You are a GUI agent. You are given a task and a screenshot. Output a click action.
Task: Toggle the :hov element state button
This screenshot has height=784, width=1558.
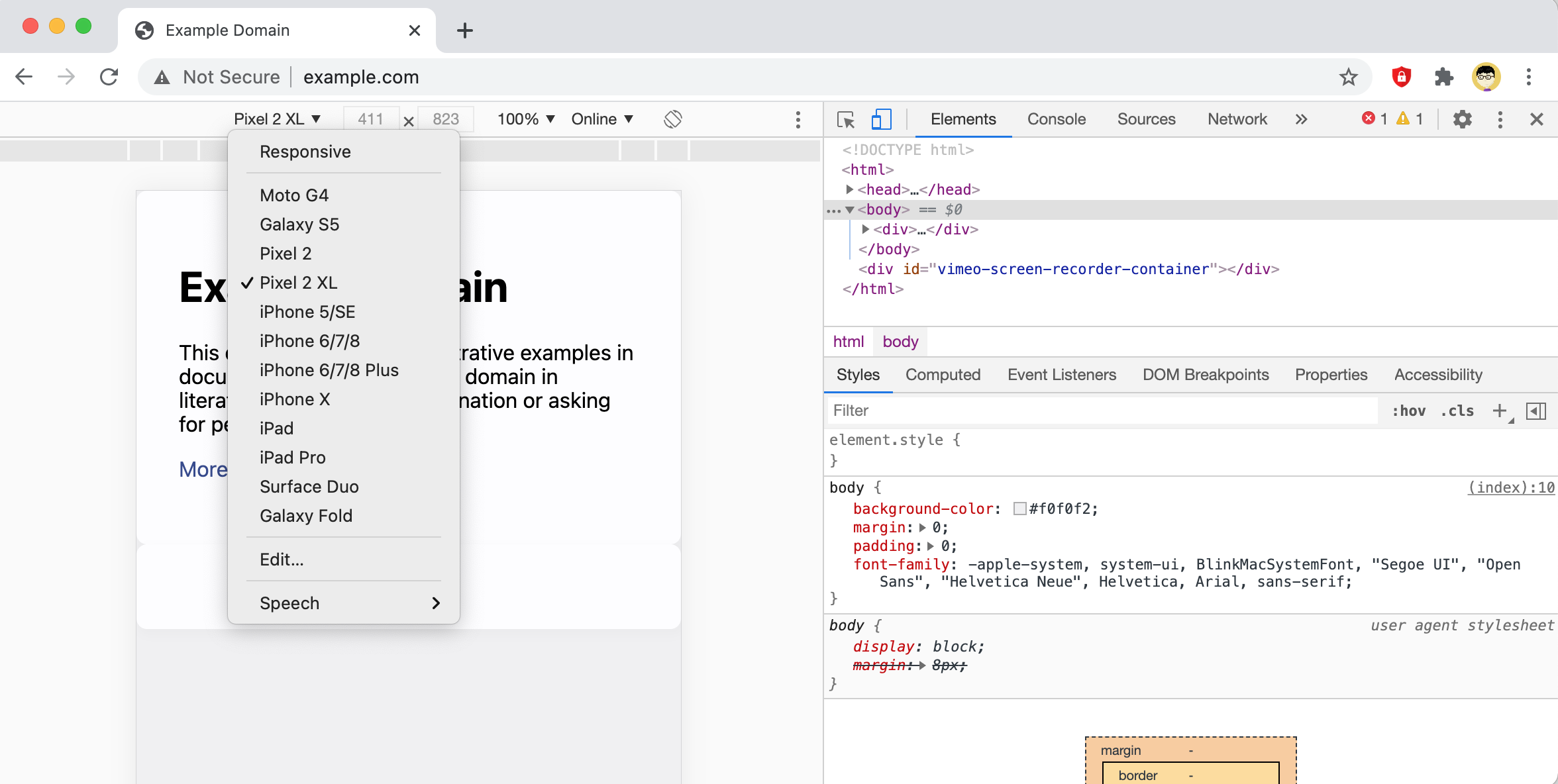(1408, 411)
